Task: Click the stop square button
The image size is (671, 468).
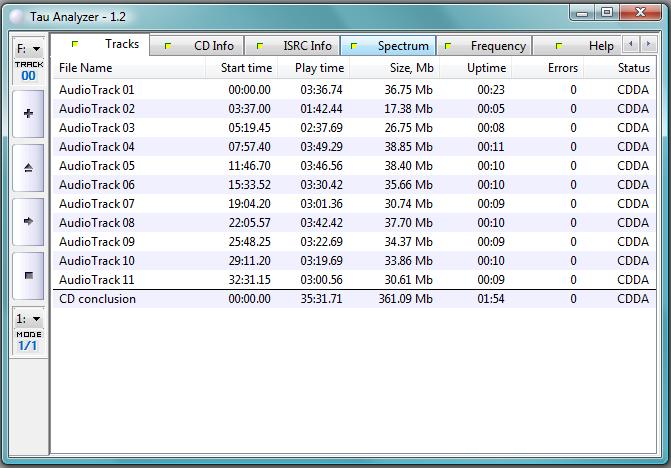Action: click(x=28, y=275)
